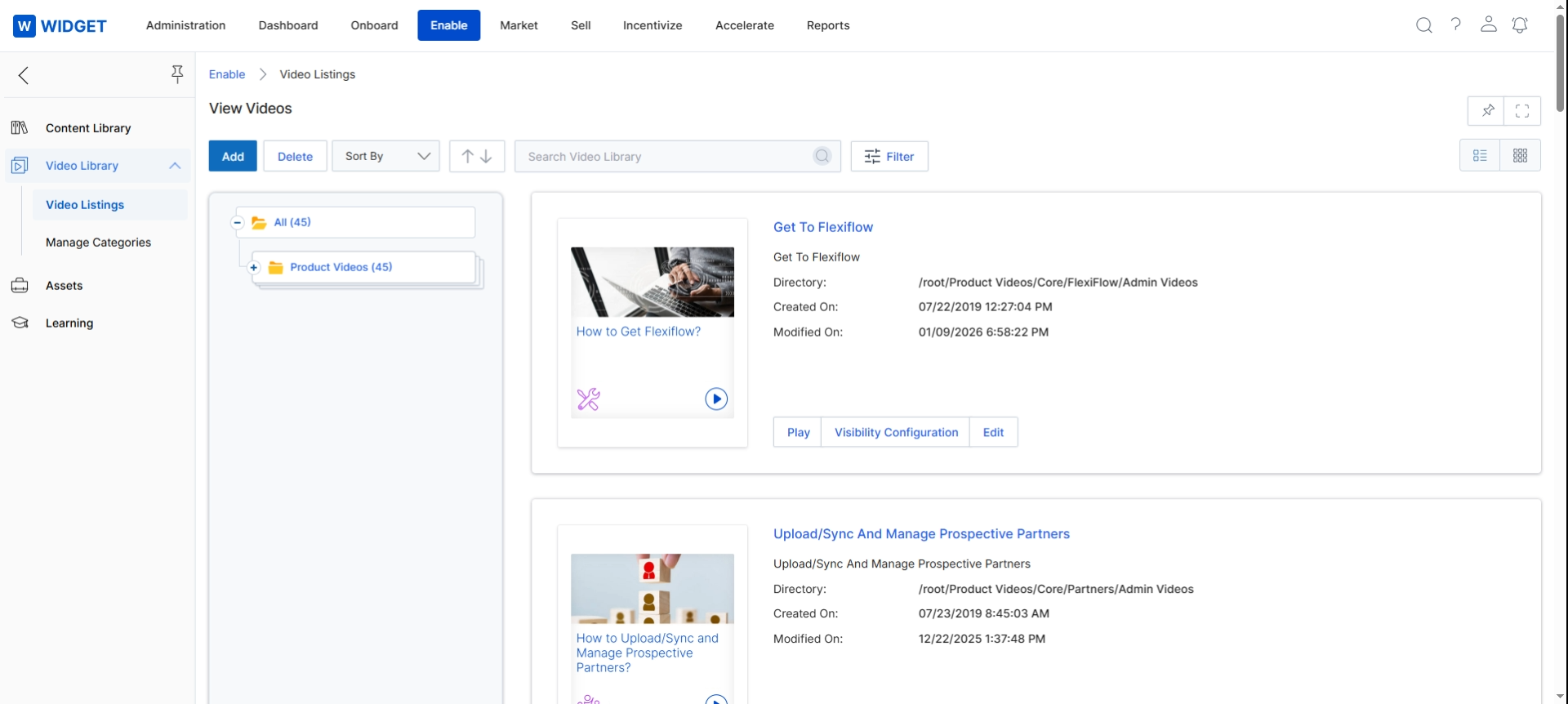Click the Enable breadcrumb link

click(x=227, y=74)
